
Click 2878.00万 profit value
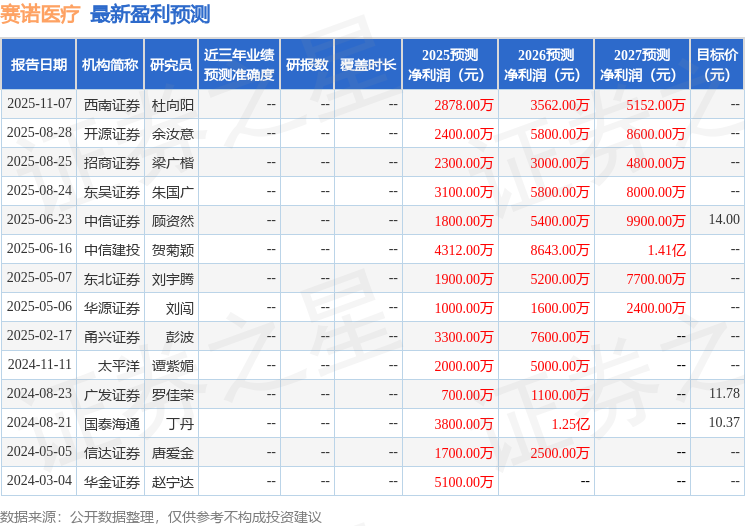[x=464, y=105]
